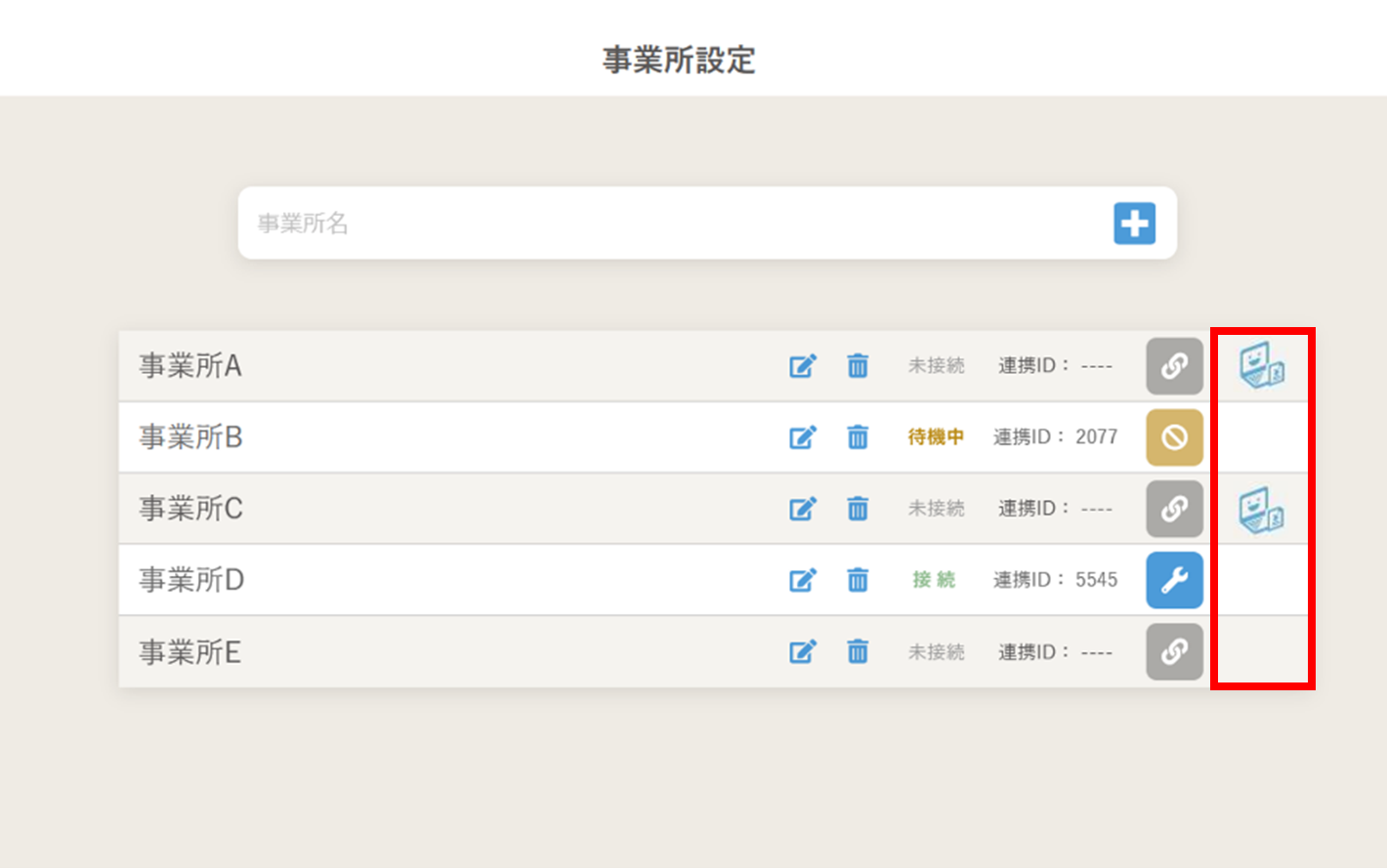Viewport: 1387px width, 868px height.
Task: Delete 事業所C using the trash icon
Action: coord(858,508)
